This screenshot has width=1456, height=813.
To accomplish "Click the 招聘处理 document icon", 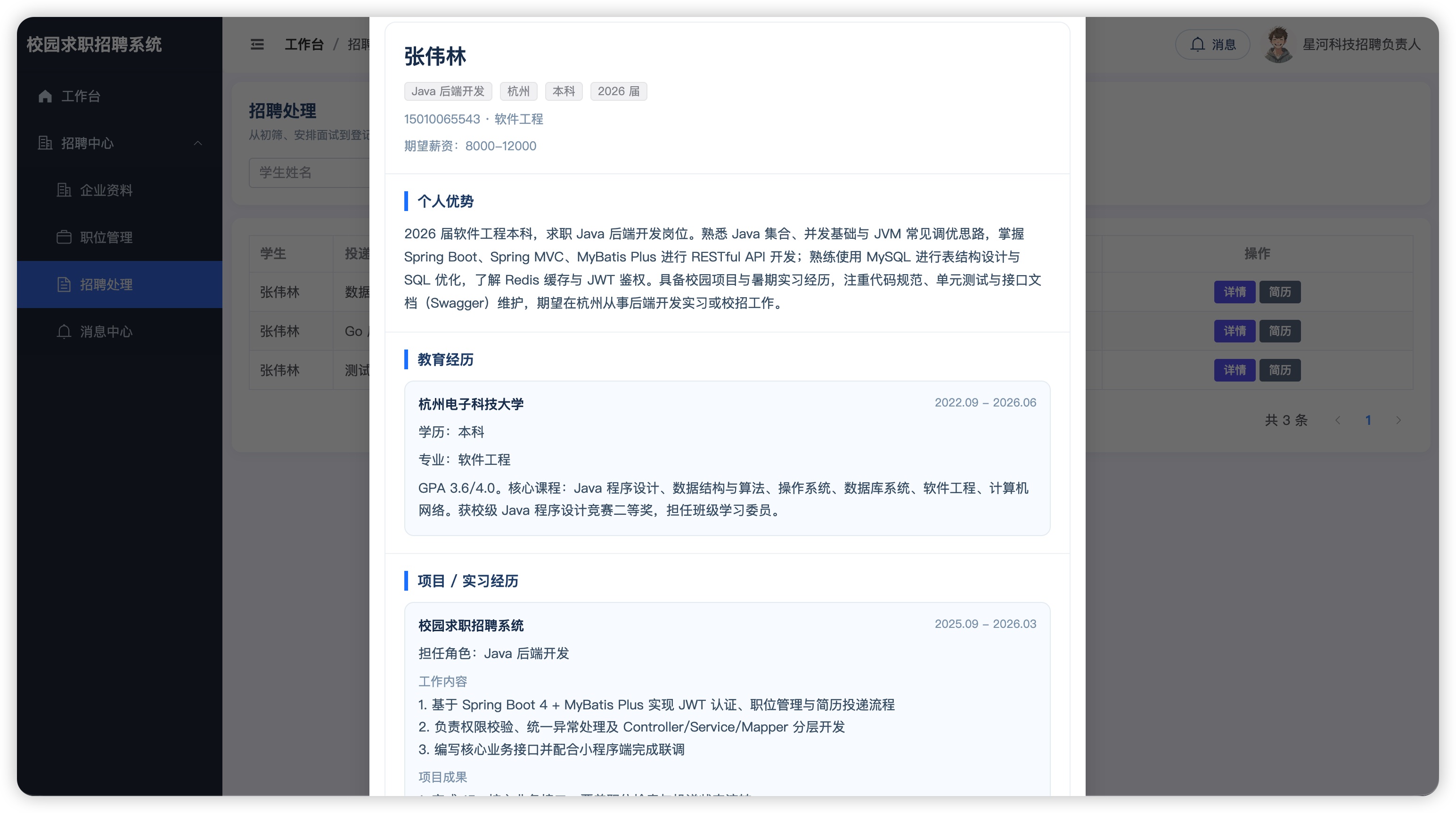I will [64, 285].
